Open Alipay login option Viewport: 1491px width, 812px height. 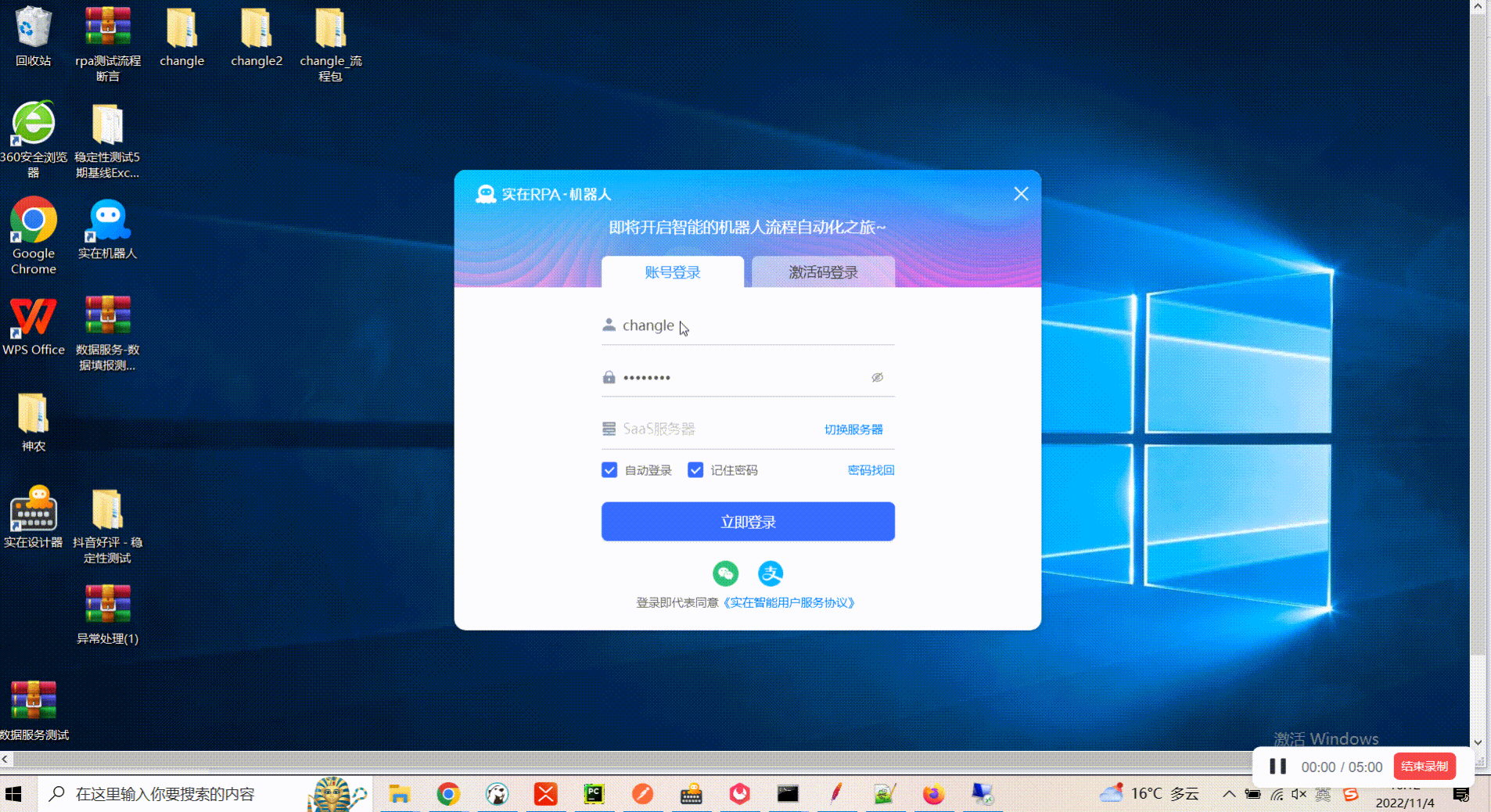point(771,573)
